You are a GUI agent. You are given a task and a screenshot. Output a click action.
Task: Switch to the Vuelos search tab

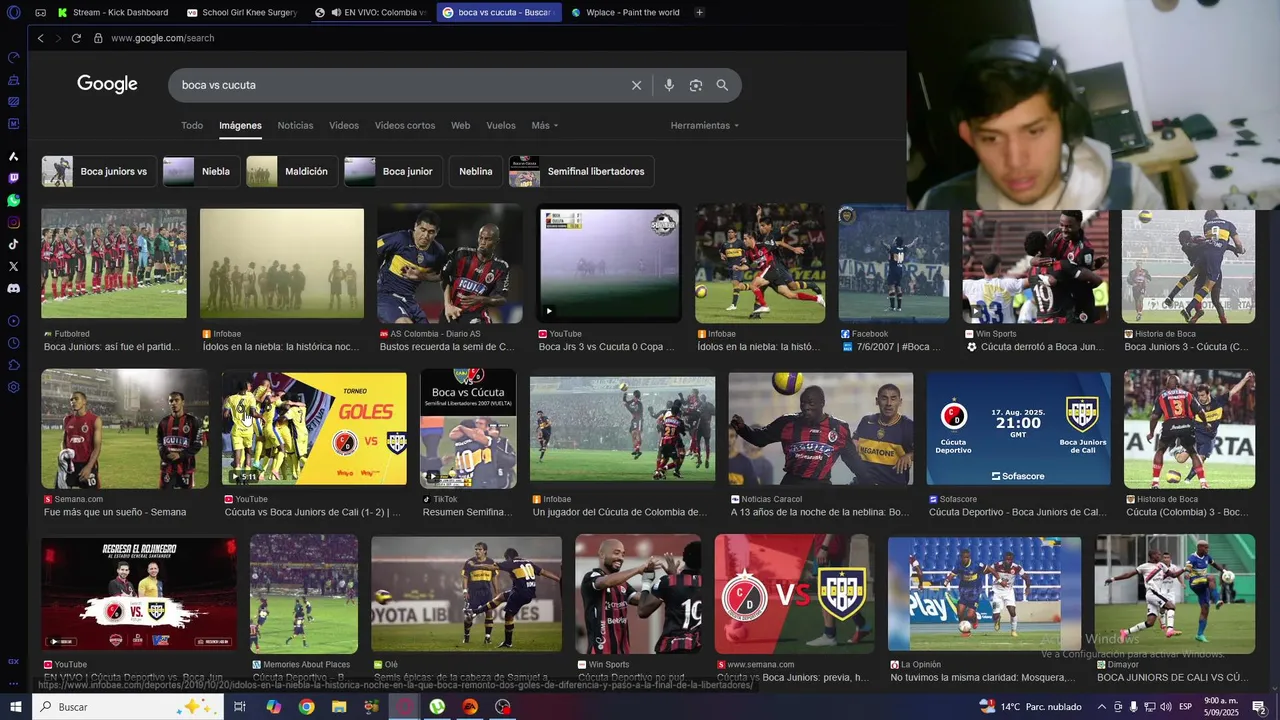click(501, 126)
